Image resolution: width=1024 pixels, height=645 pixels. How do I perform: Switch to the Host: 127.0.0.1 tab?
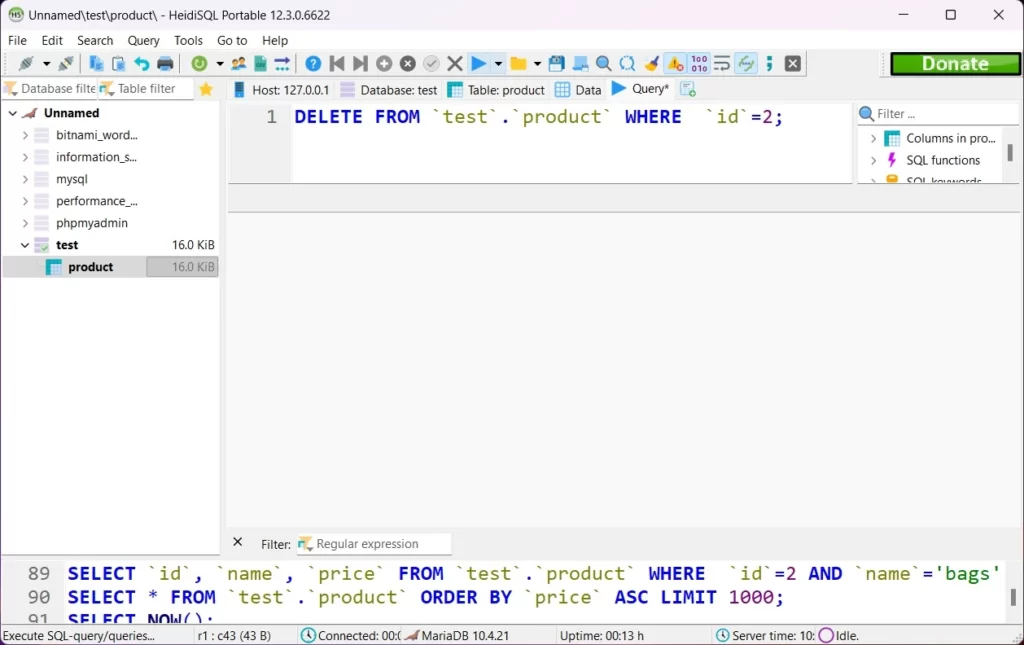click(x=281, y=89)
